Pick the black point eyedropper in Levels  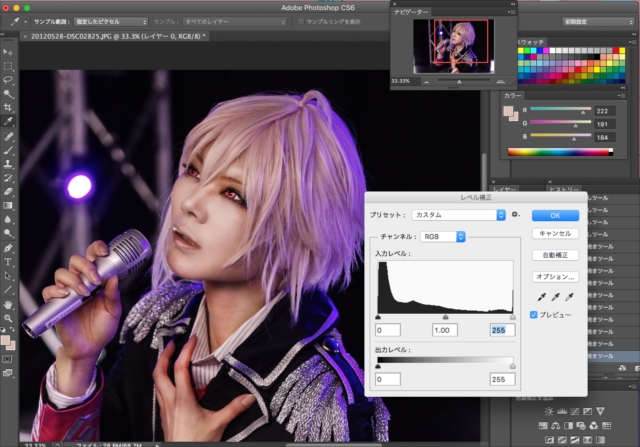(x=541, y=297)
